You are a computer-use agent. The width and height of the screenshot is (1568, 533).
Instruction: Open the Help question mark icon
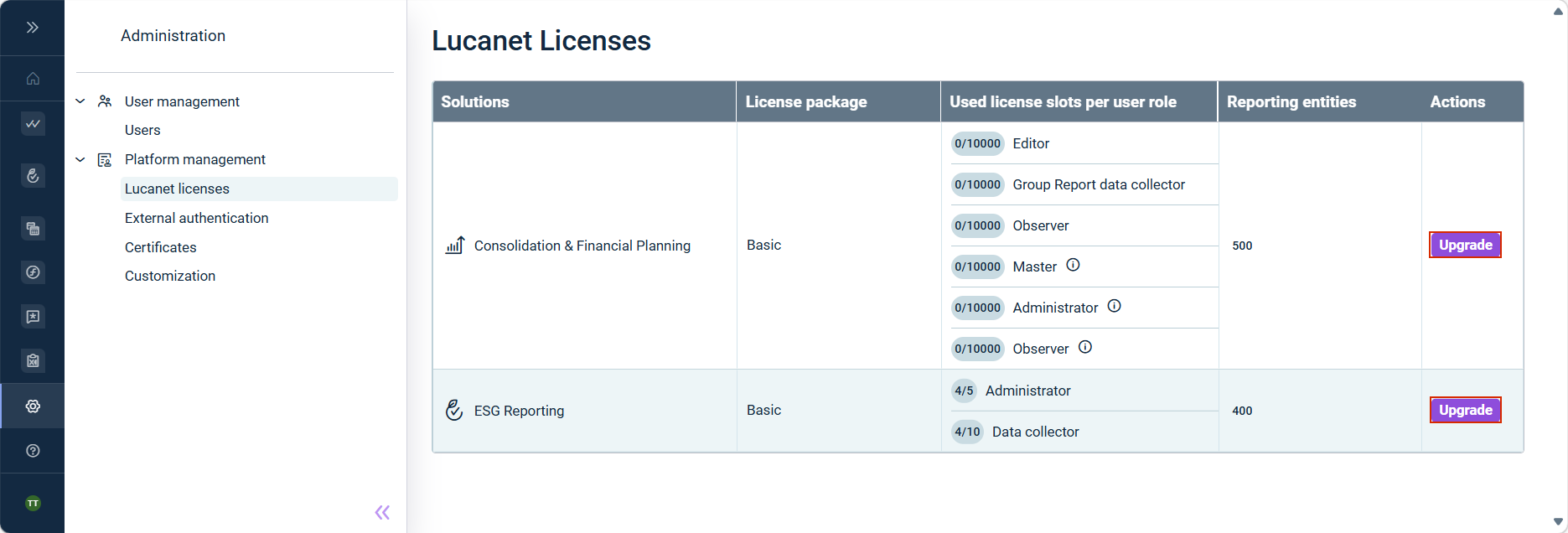click(33, 451)
